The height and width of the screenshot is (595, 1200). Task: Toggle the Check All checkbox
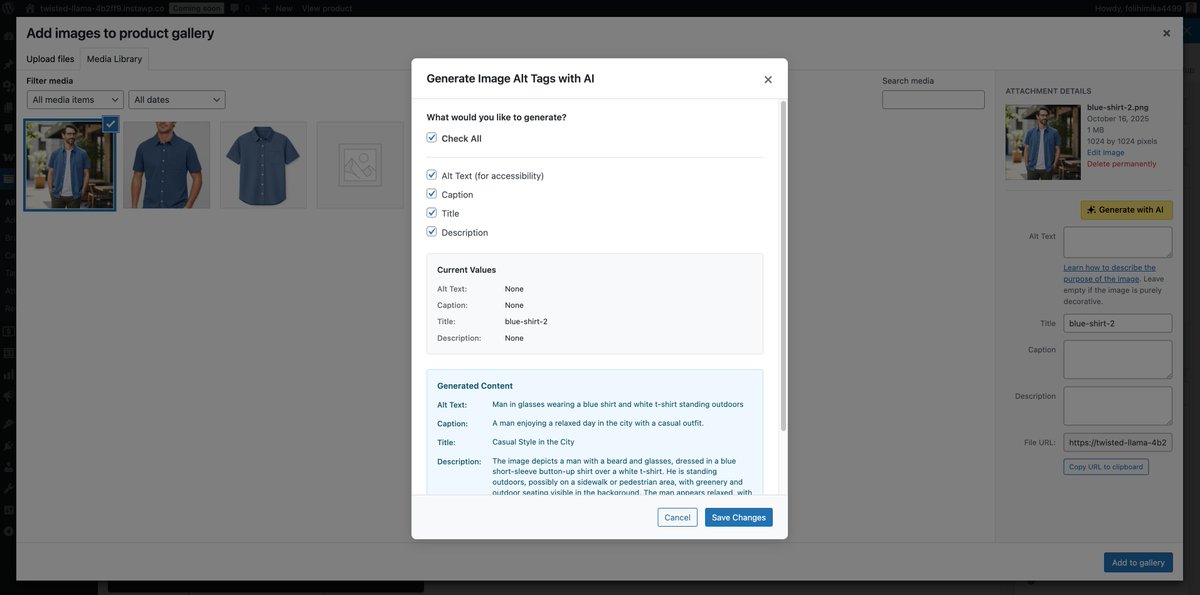click(x=429, y=135)
